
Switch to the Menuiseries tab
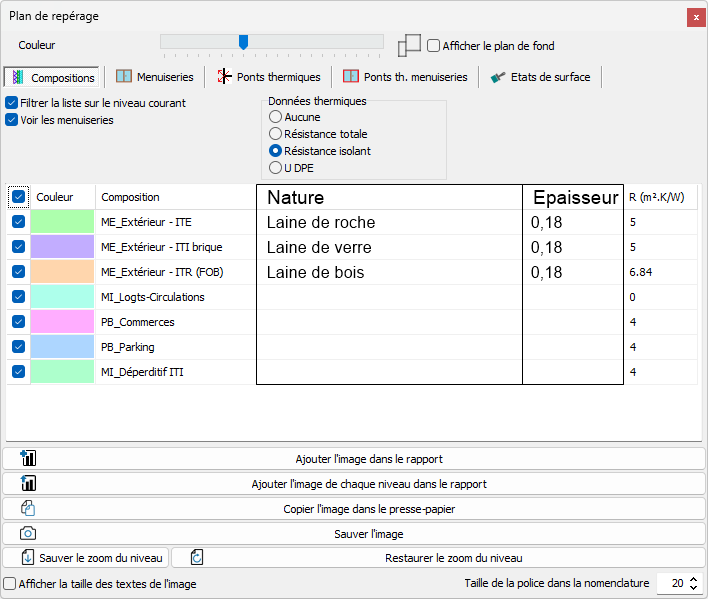(x=154, y=77)
